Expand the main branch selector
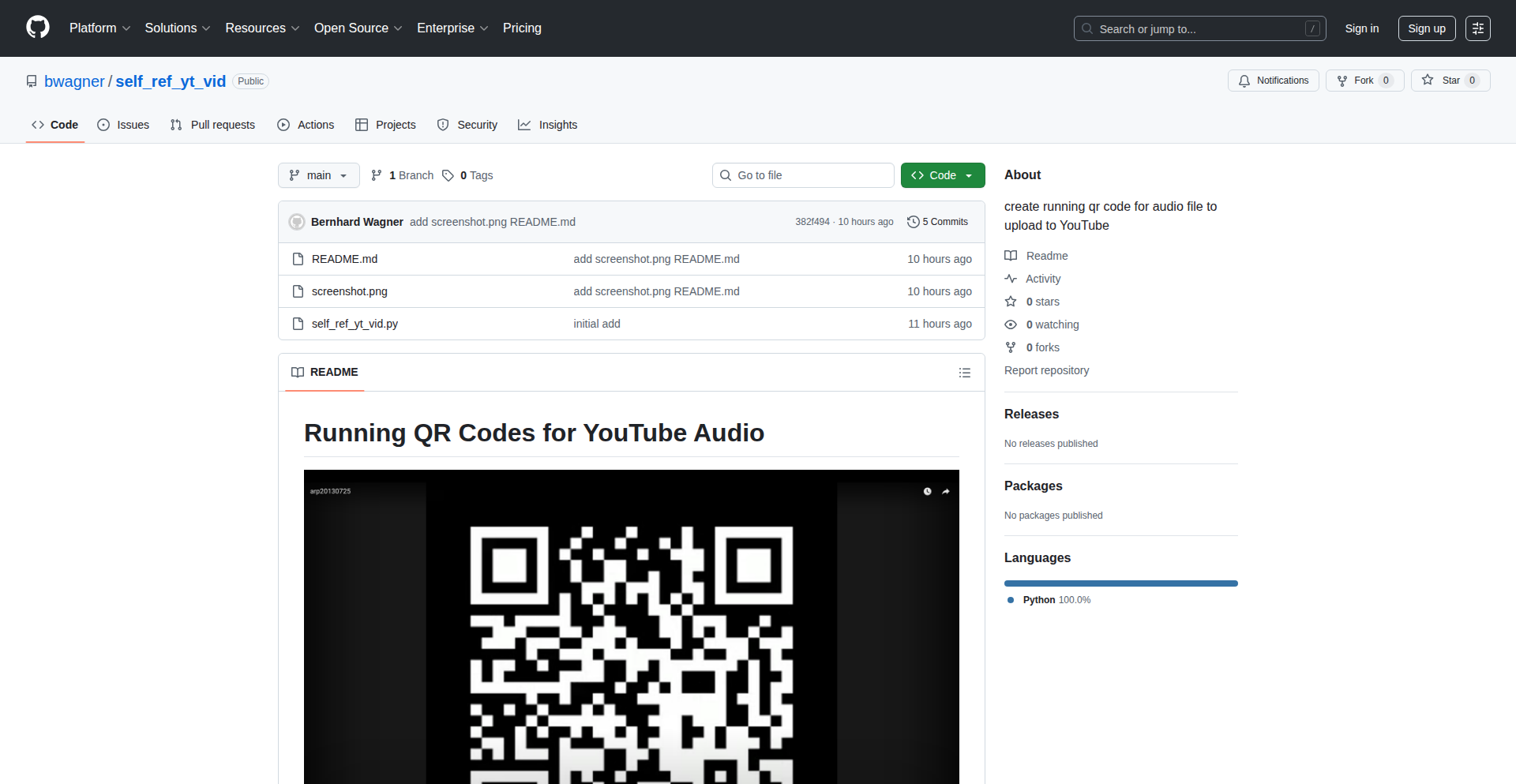Screen dimensions: 1516x784 318,175
